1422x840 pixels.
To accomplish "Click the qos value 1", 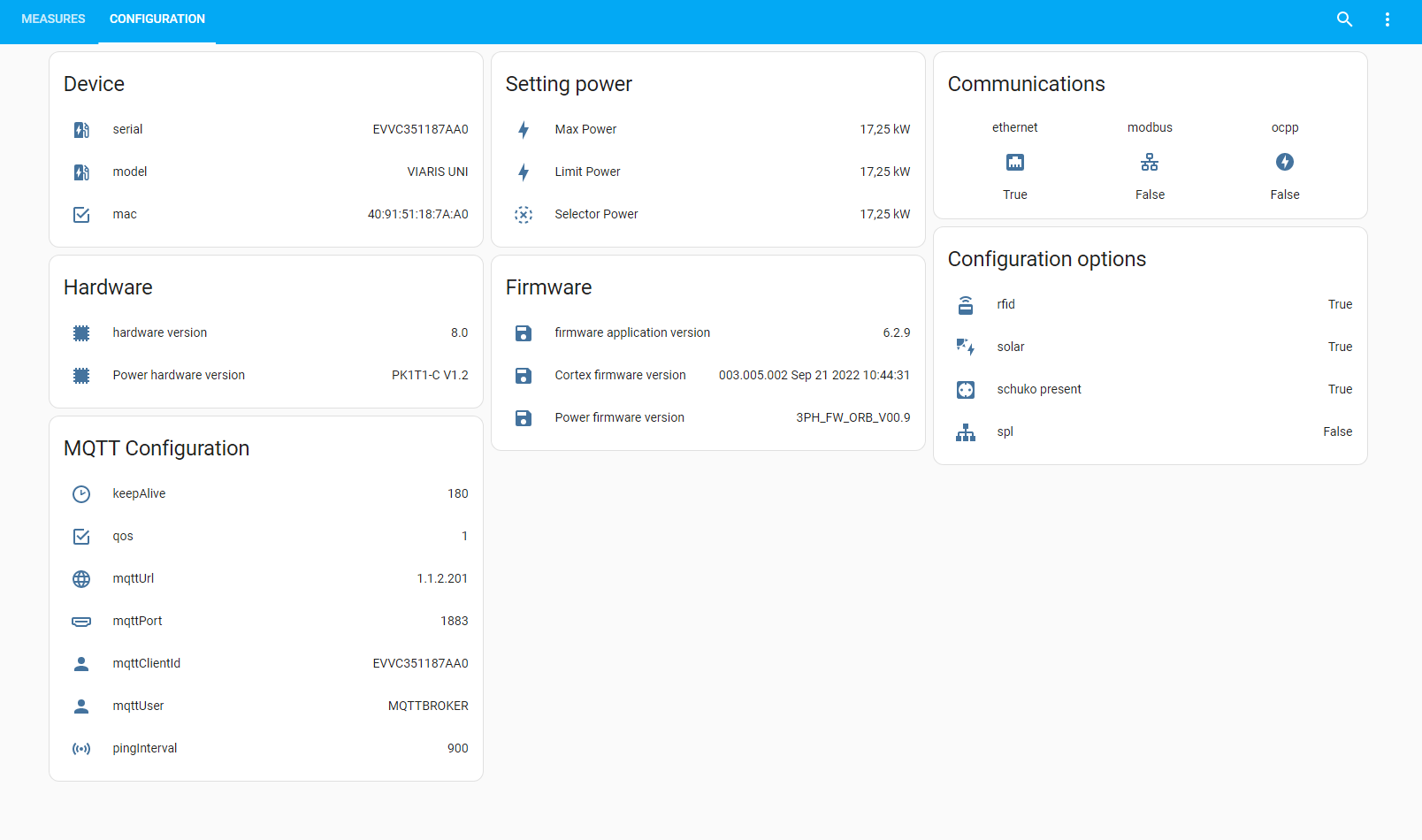I will point(464,536).
